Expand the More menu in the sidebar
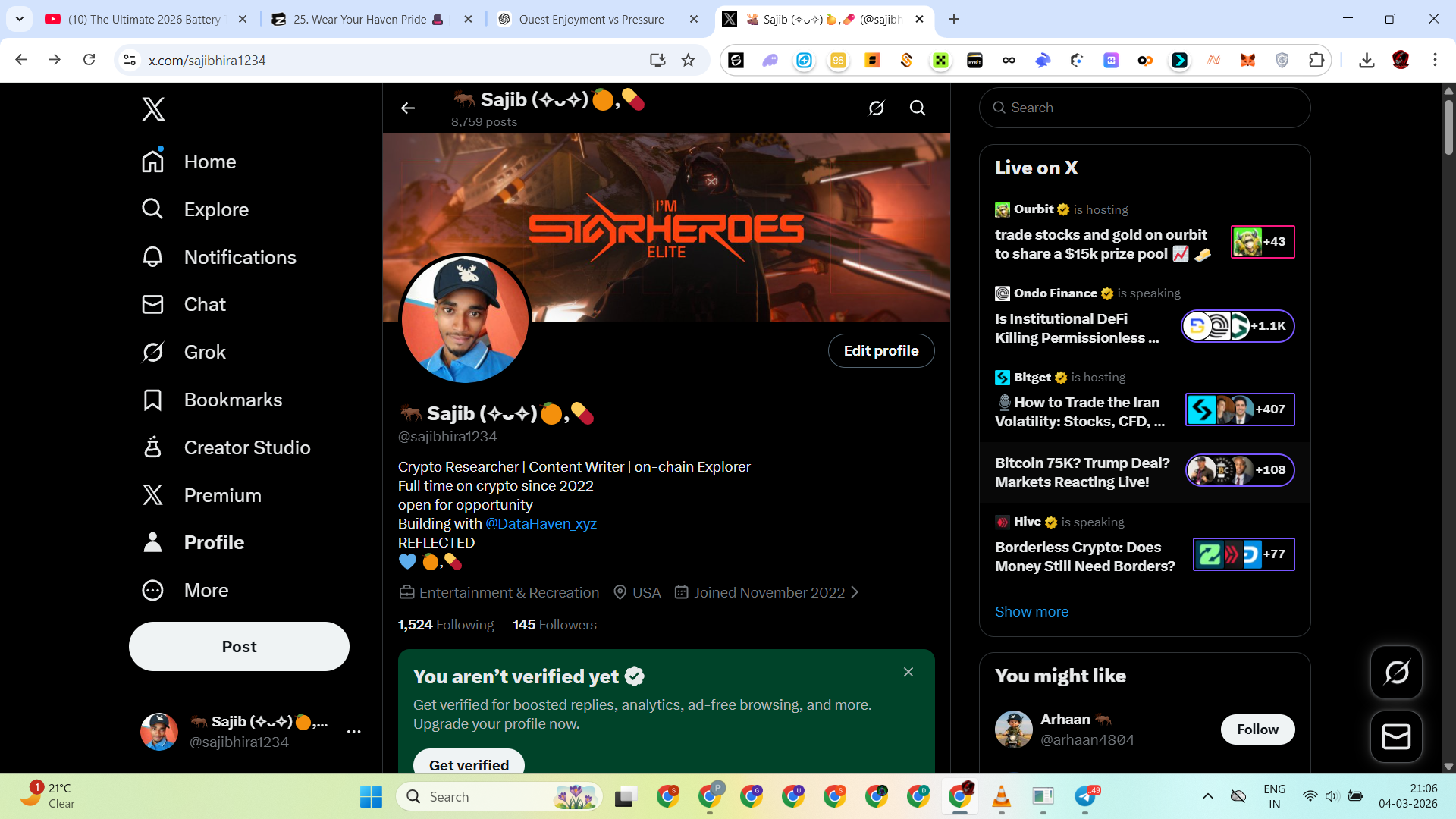 186,590
